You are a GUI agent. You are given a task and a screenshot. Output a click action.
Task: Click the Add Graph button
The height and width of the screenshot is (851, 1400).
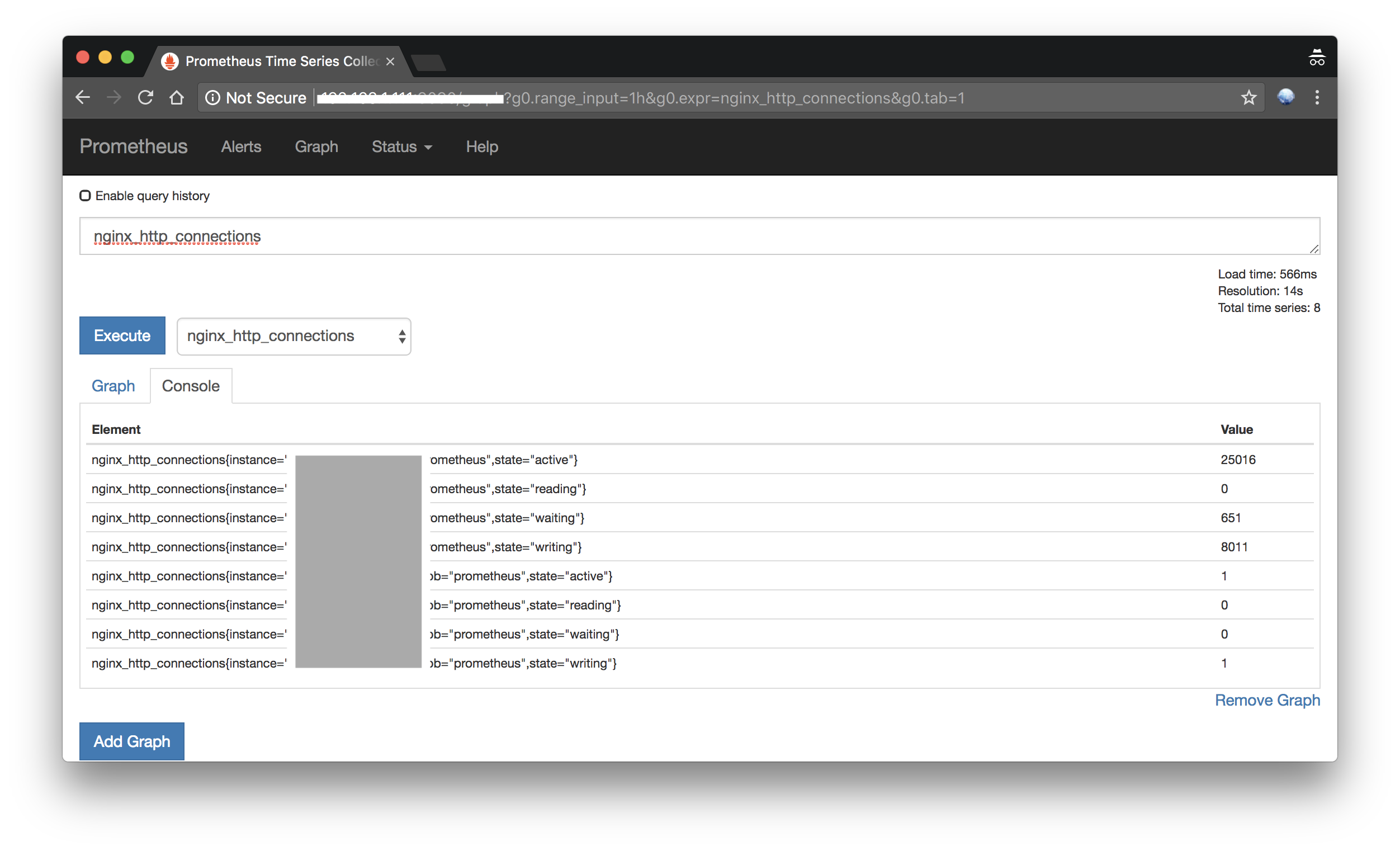click(x=132, y=741)
